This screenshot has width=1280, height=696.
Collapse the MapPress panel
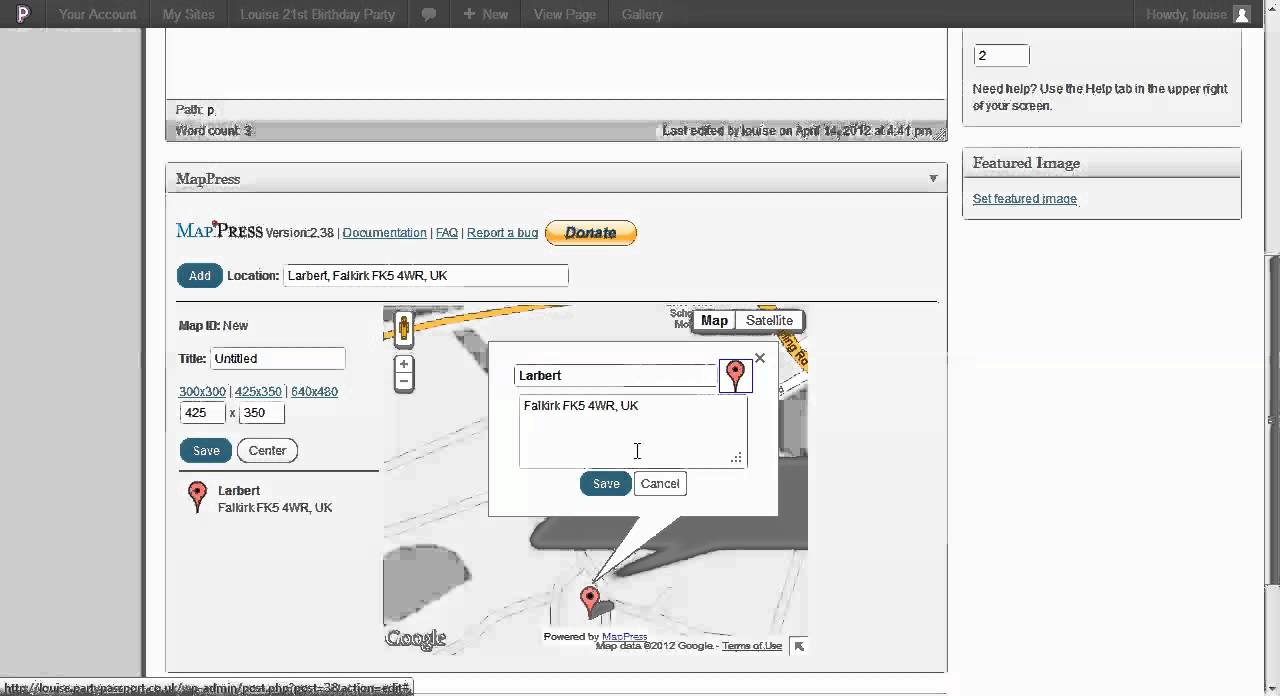933,179
